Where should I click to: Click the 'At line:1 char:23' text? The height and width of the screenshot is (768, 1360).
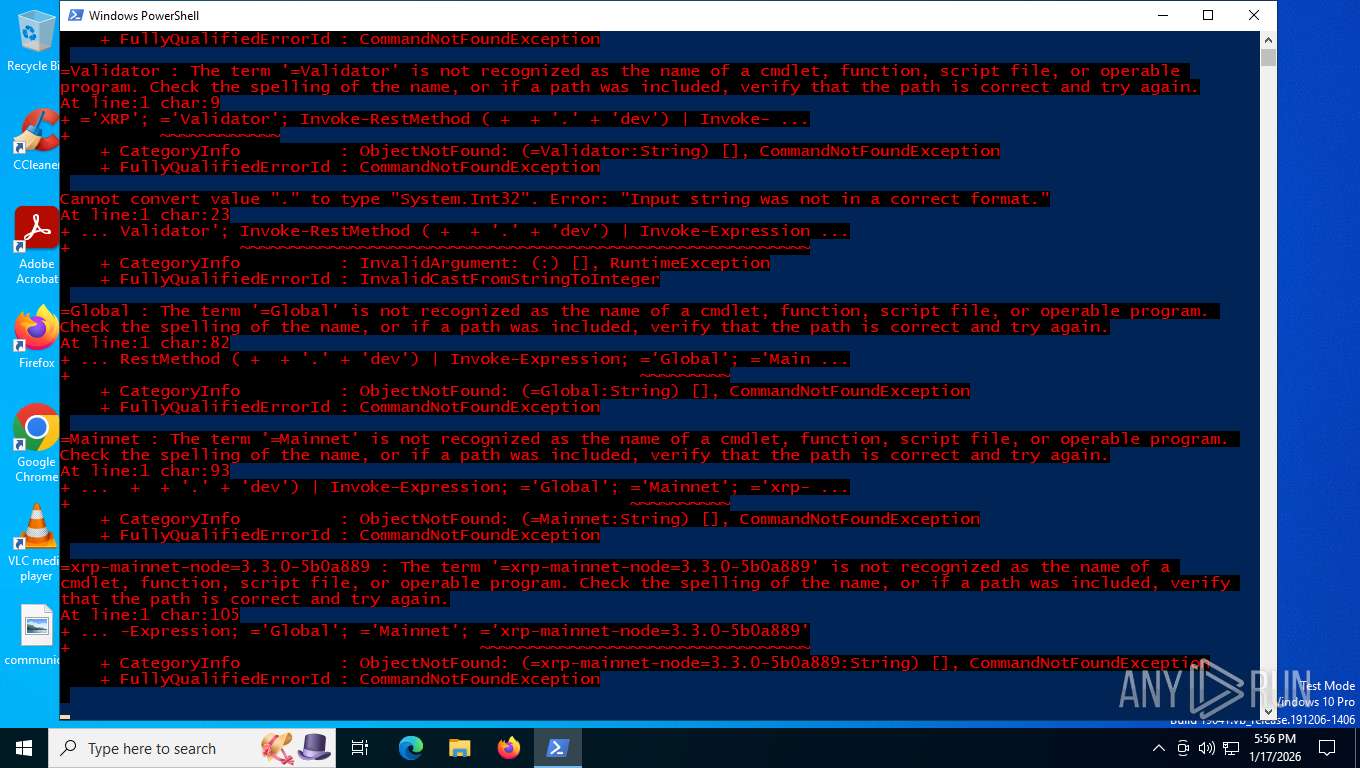coord(145,215)
